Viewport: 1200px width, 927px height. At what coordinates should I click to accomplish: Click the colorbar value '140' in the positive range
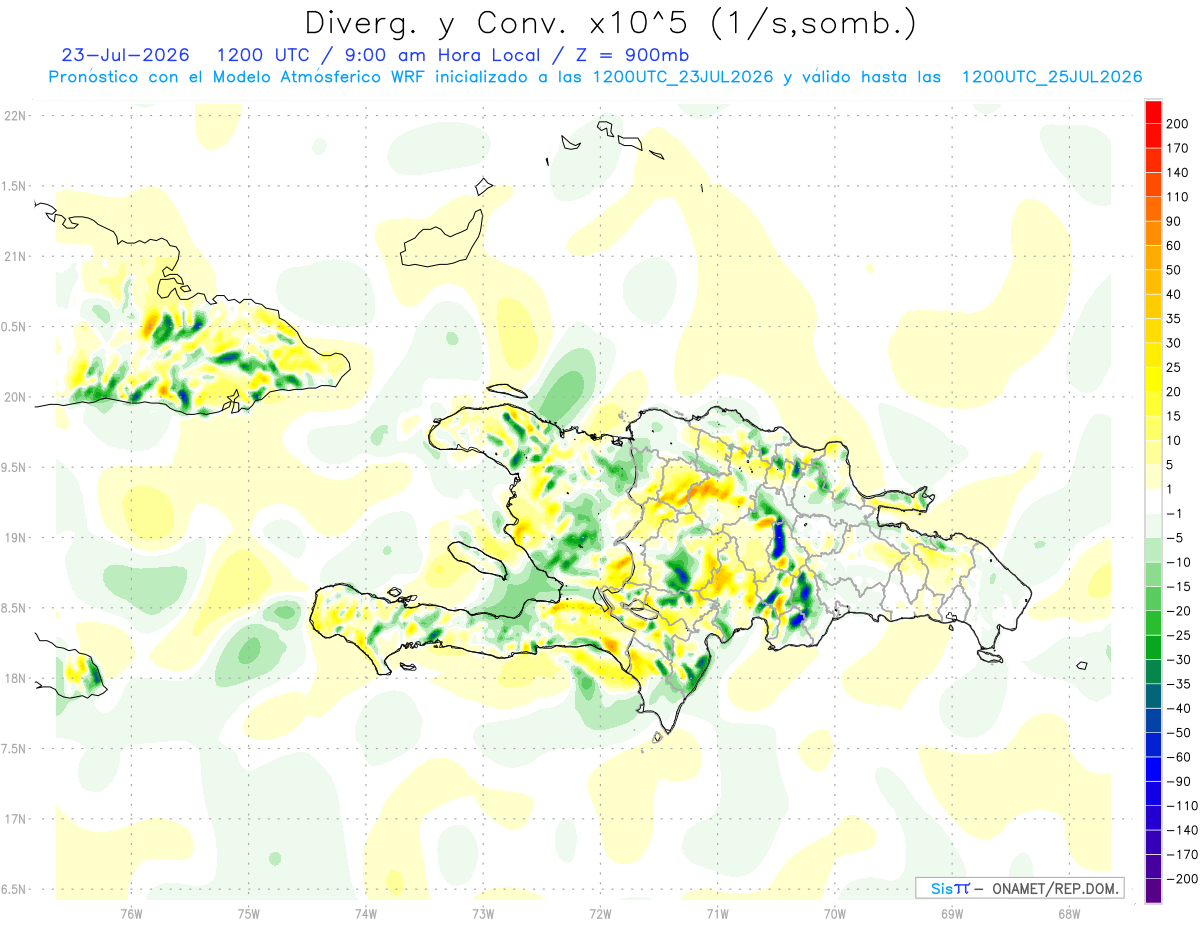click(x=1177, y=173)
